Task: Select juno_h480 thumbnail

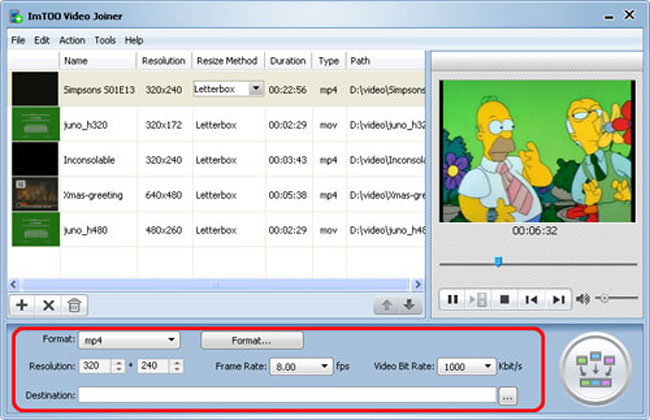Action: click(x=35, y=229)
